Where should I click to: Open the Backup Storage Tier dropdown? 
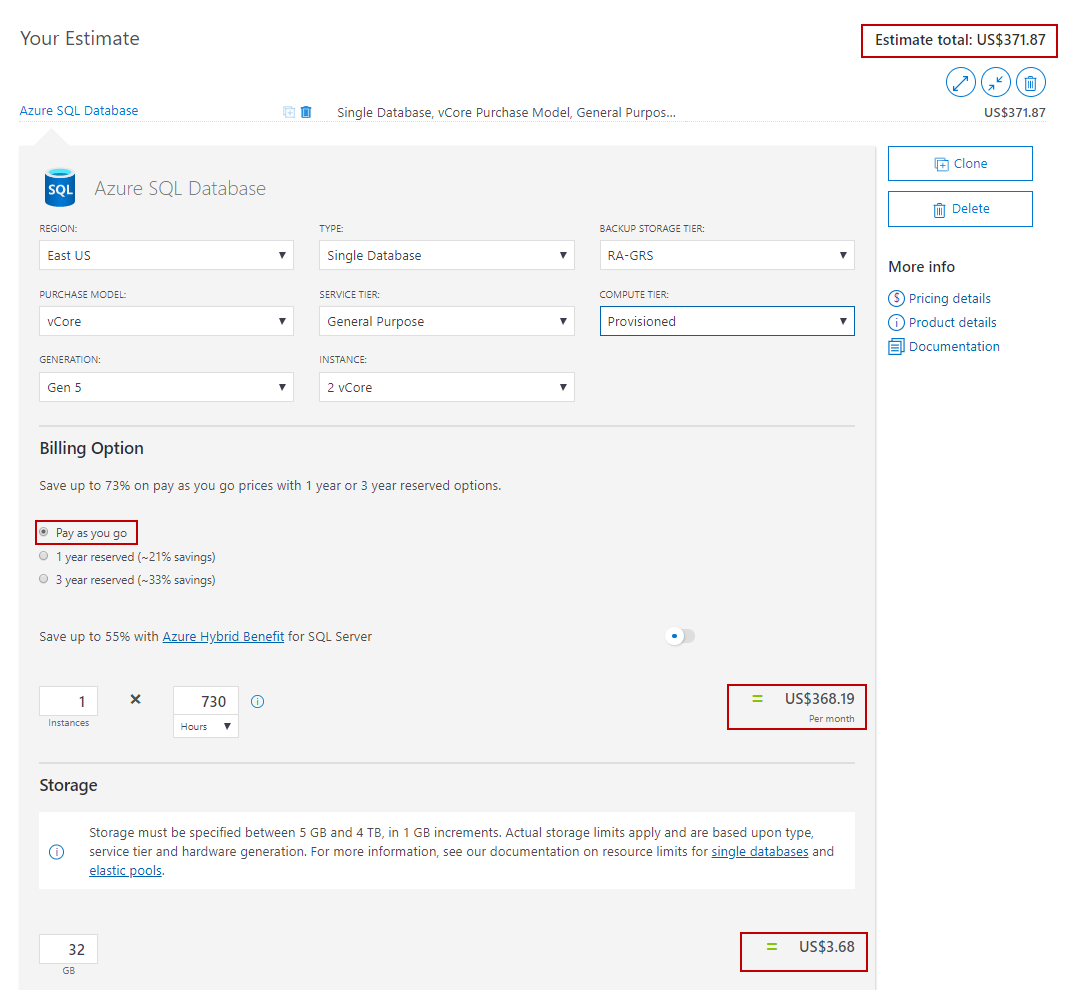[726, 255]
